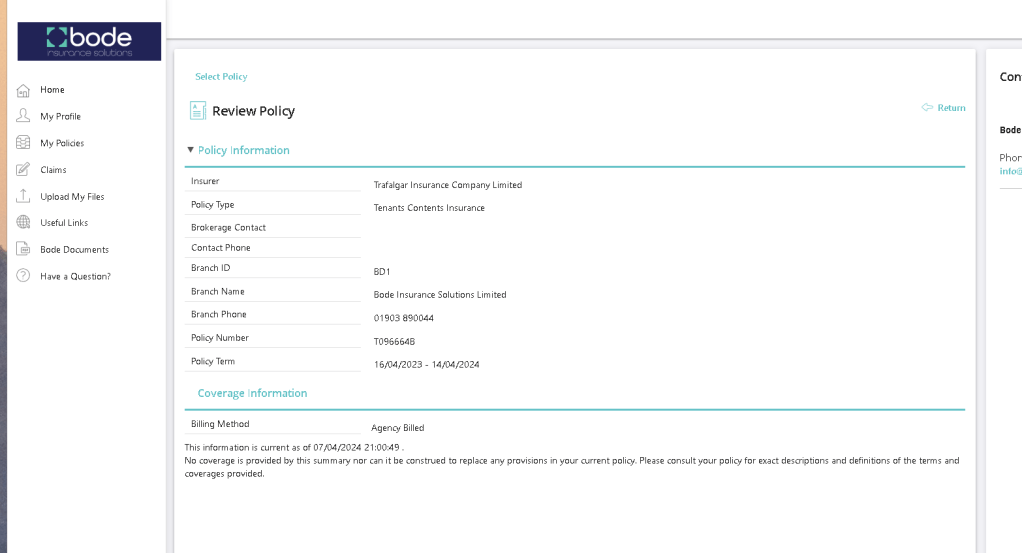Viewport: 1022px width, 553px height.
Task: Select Have a Question?
Action: (x=76, y=276)
